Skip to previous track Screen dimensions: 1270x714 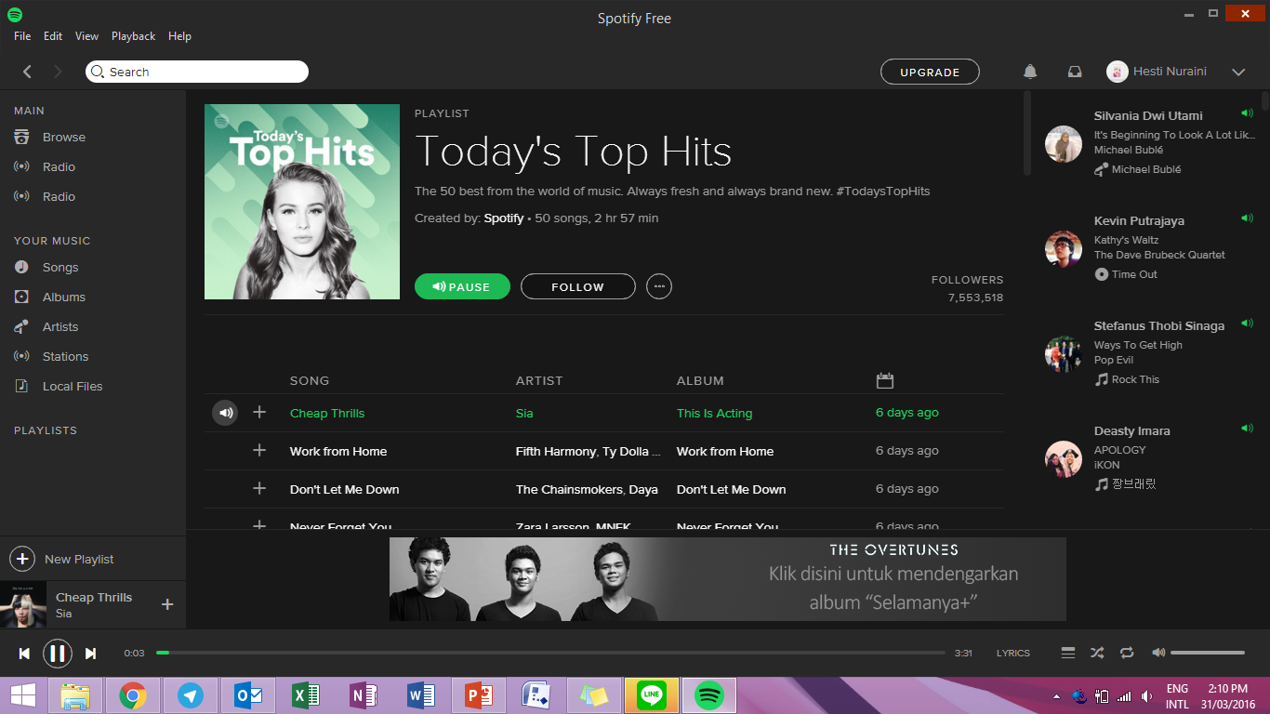(24, 654)
